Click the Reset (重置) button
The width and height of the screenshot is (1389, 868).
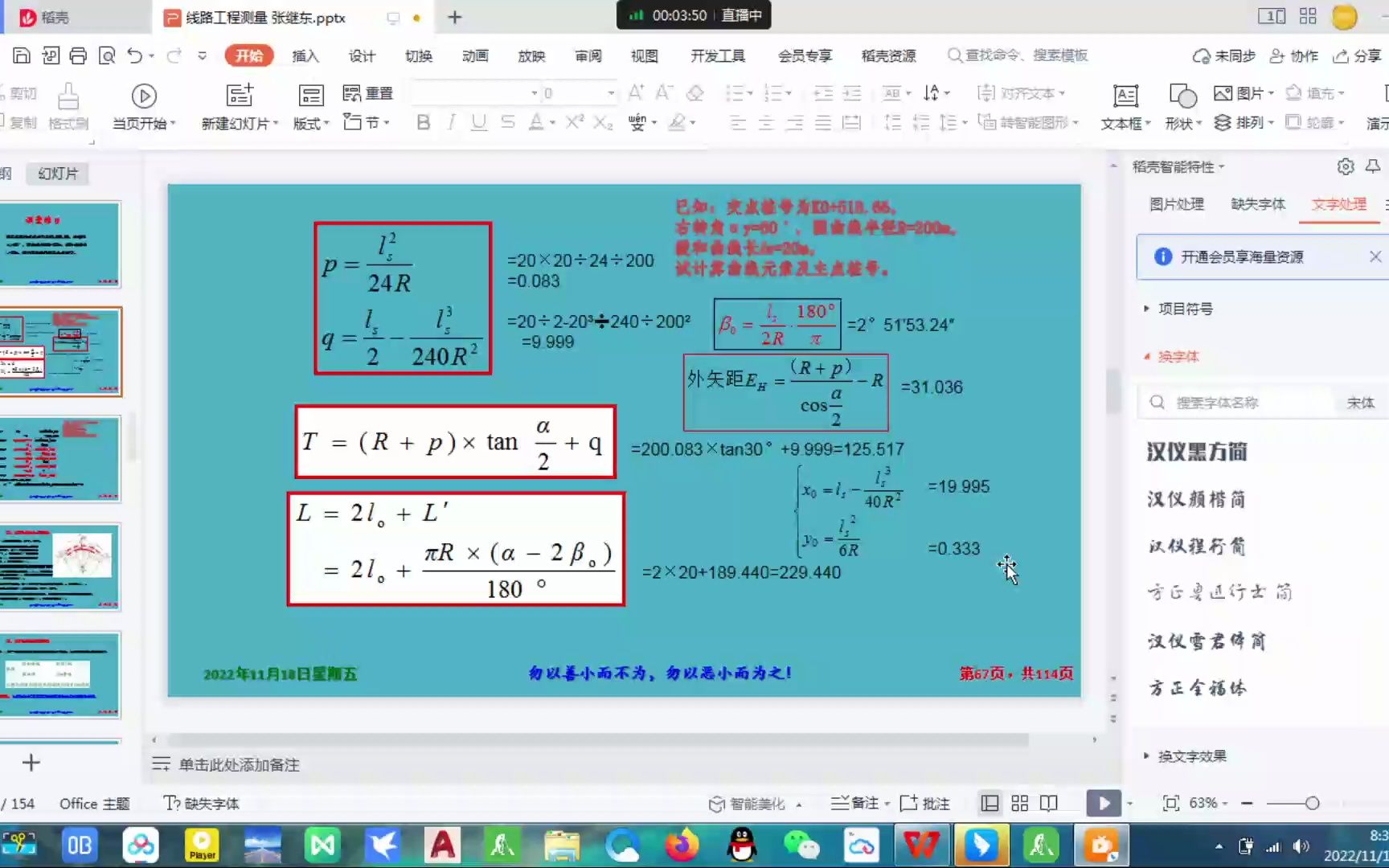(368, 93)
